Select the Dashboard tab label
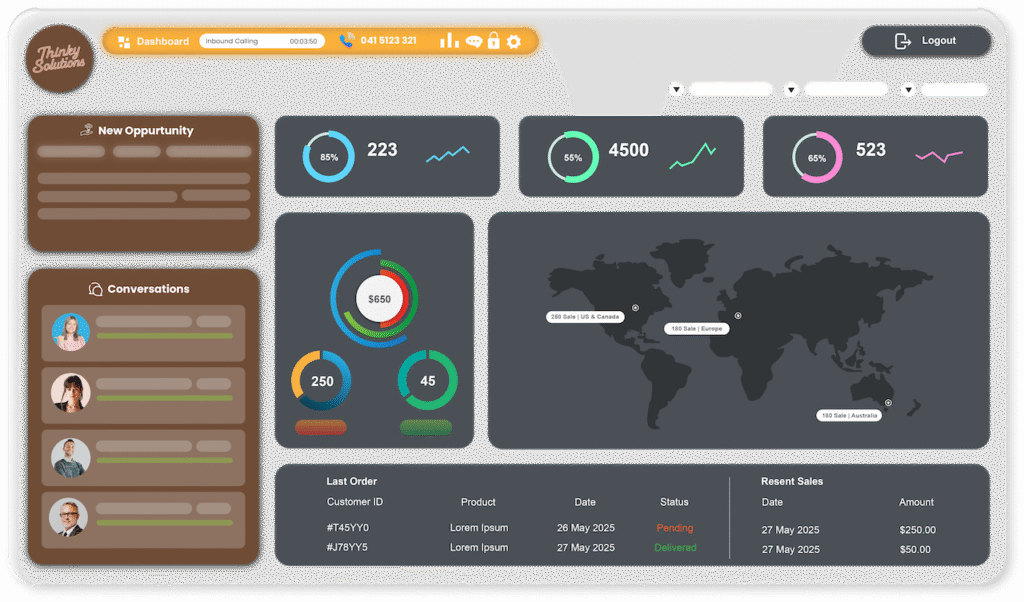This screenshot has height=602, width=1024. (x=162, y=42)
